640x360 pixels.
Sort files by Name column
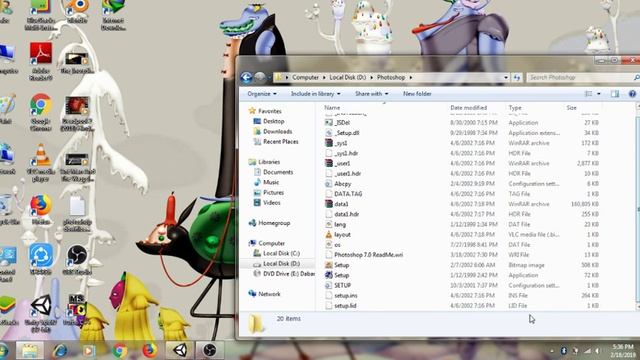(332, 108)
